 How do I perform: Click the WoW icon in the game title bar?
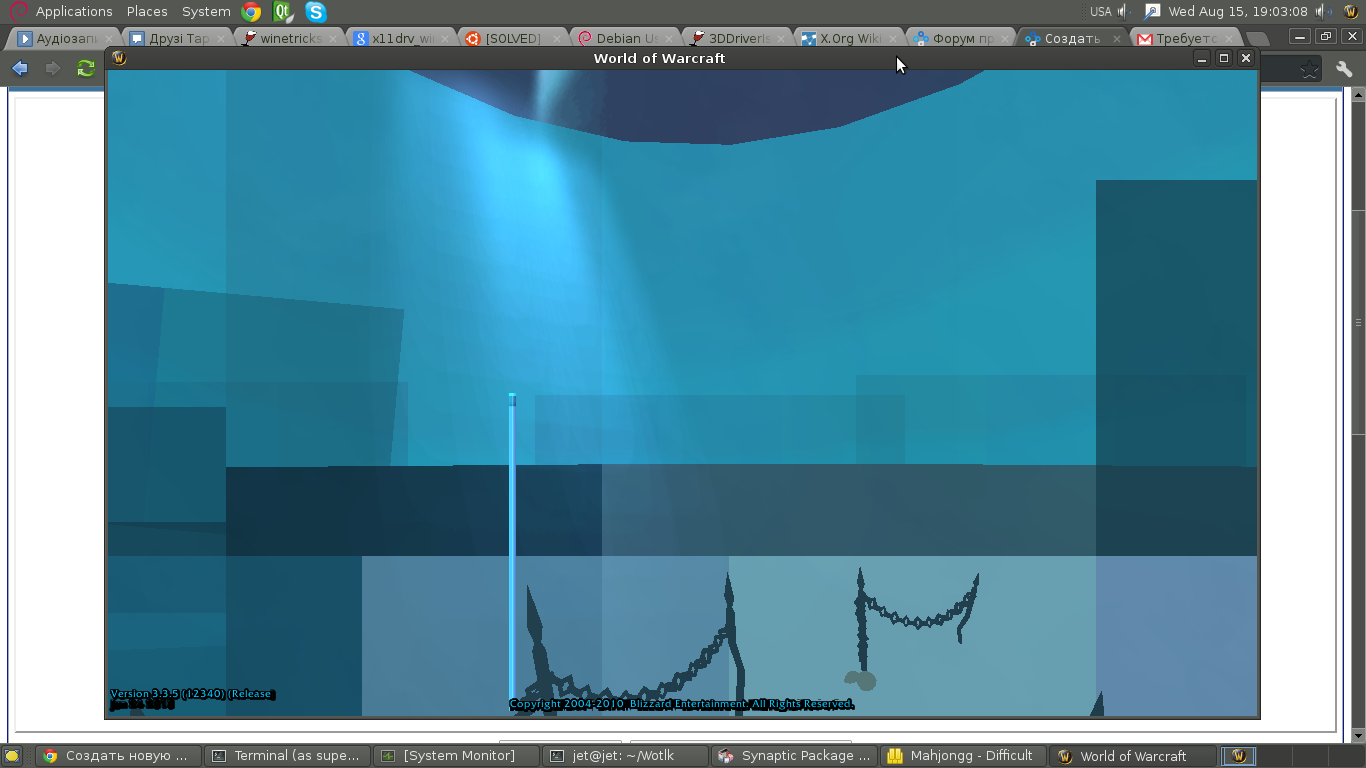point(119,58)
